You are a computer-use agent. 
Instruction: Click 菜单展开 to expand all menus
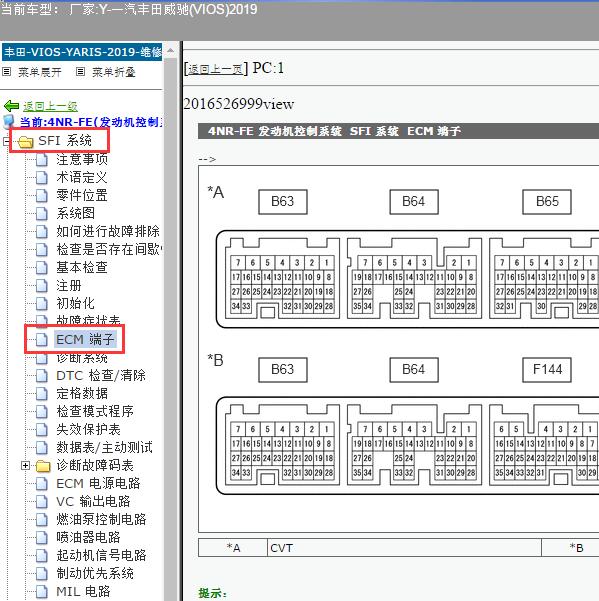(40, 72)
